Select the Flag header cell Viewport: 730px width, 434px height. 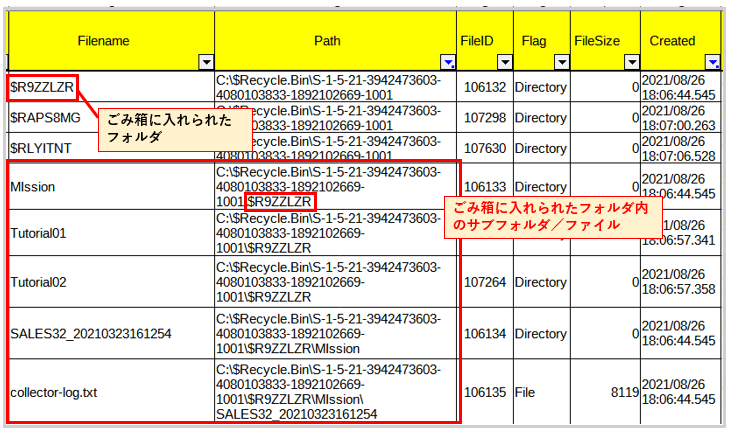coord(542,41)
